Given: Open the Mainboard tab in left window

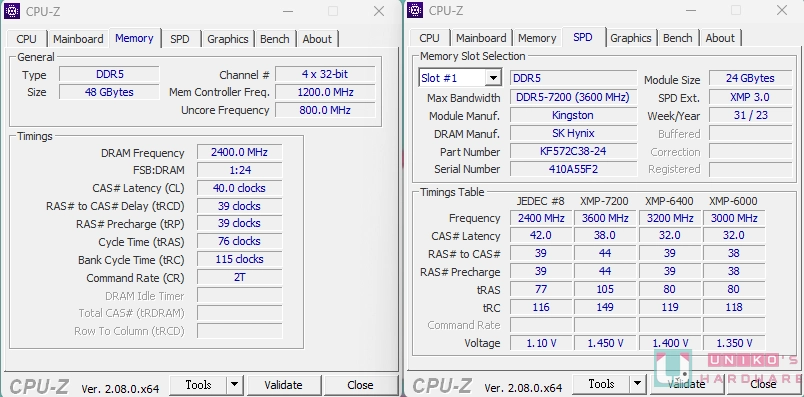Looking at the screenshot, I should [x=78, y=39].
